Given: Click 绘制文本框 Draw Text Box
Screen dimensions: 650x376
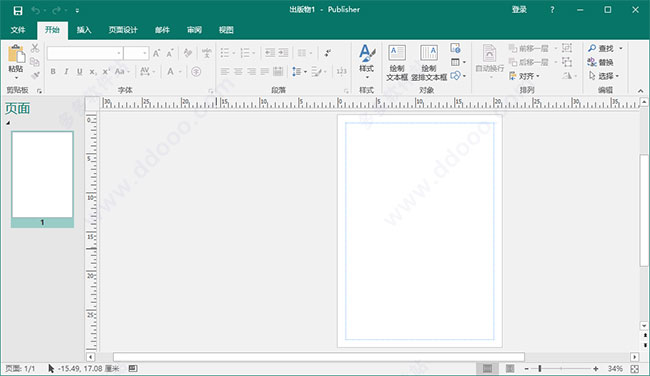Looking at the screenshot, I should click(397, 63).
